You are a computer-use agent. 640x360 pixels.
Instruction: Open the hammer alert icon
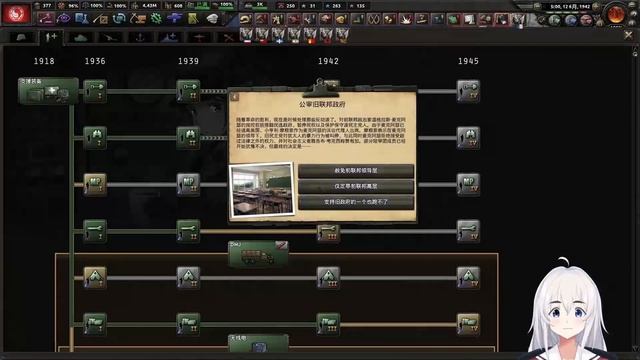[261, 19]
